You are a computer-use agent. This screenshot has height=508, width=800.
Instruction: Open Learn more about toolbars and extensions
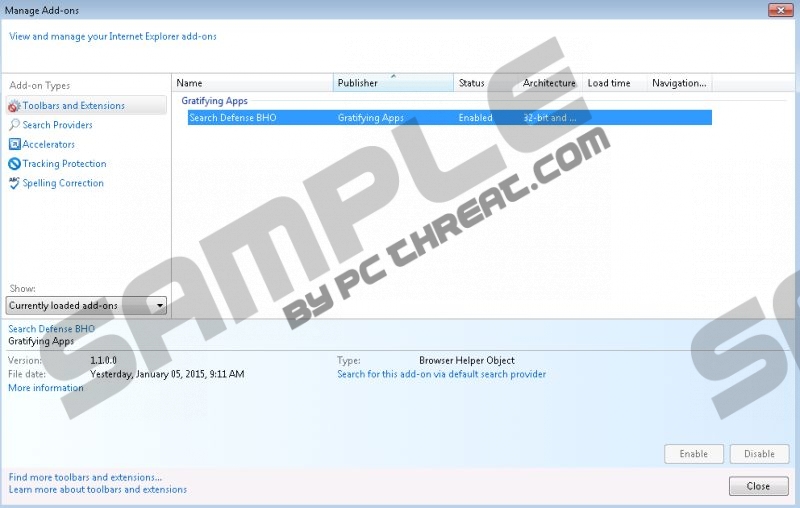coord(97,490)
